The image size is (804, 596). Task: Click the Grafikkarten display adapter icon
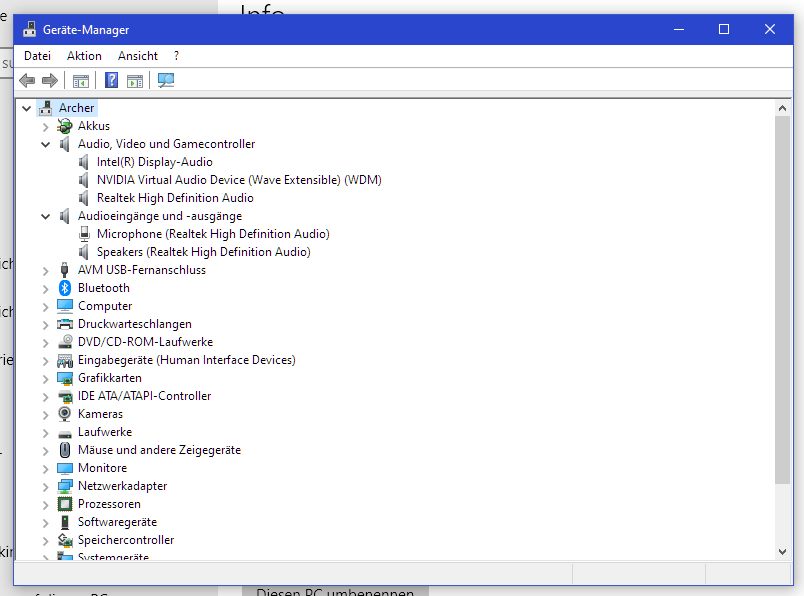[65, 378]
